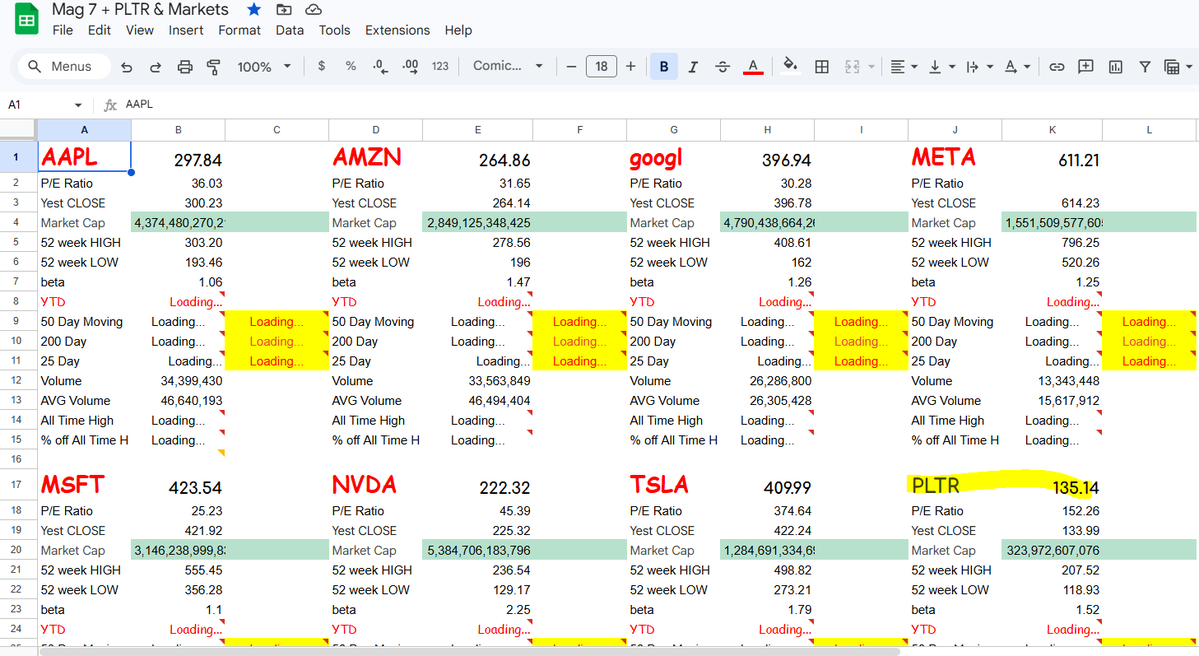Click the select-all corner box
Viewport: 1199px width, 656px height.
tap(18, 130)
